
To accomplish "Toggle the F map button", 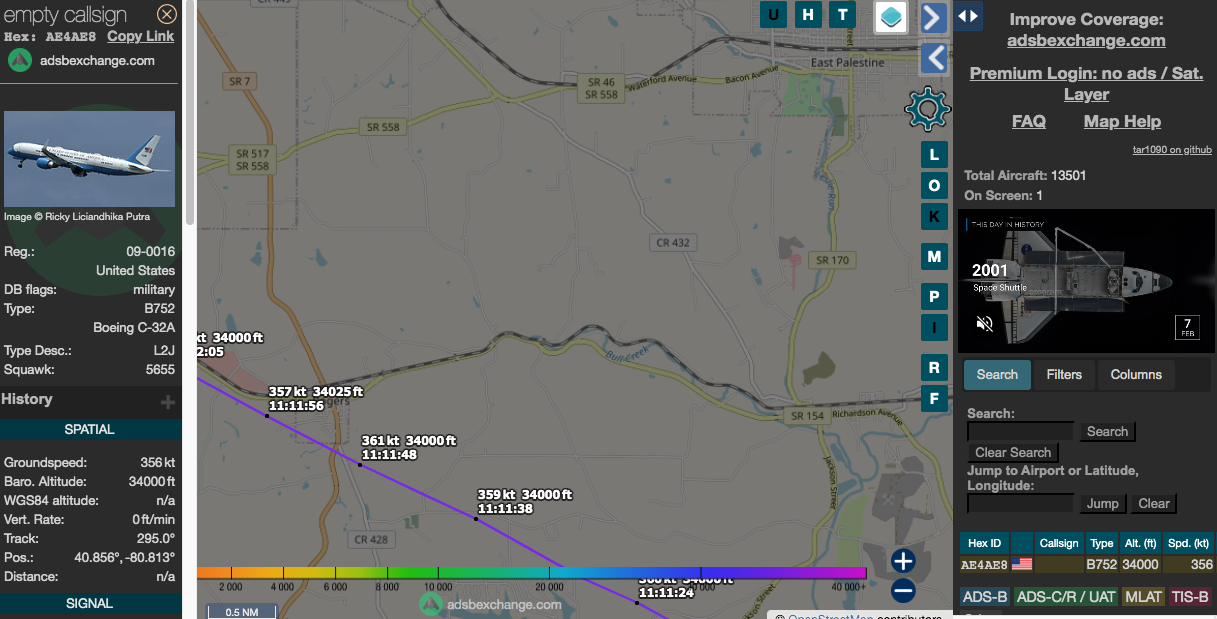I will point(934,399).
